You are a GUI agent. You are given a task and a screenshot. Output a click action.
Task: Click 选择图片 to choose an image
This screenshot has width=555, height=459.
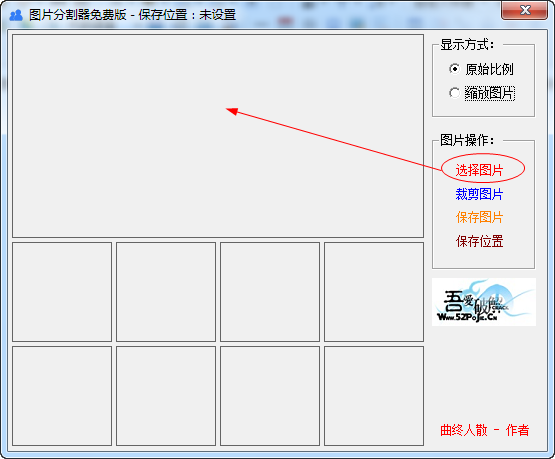pos(479,170)
